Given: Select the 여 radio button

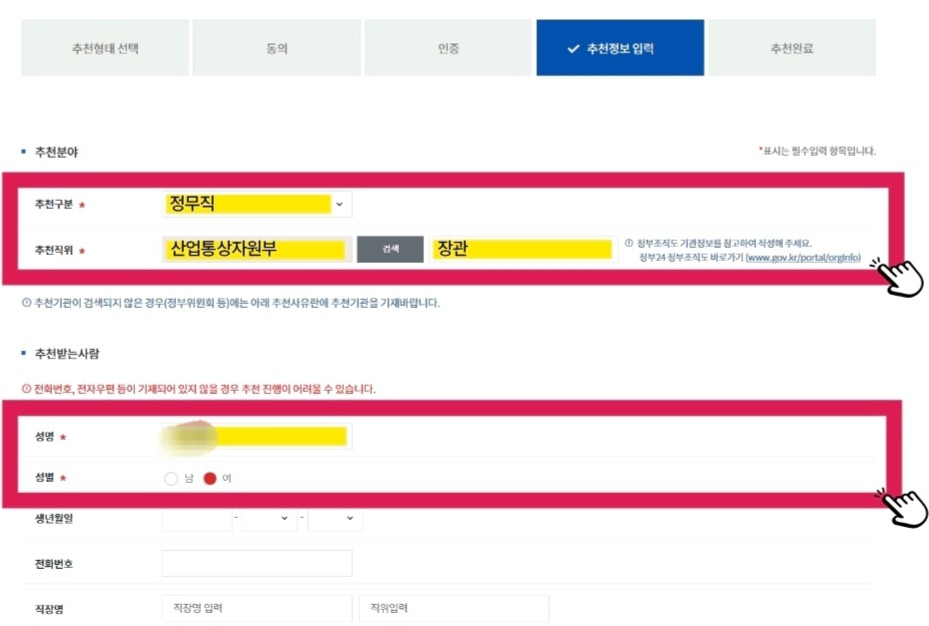Looking at the screenshot, I should [210, 479].
